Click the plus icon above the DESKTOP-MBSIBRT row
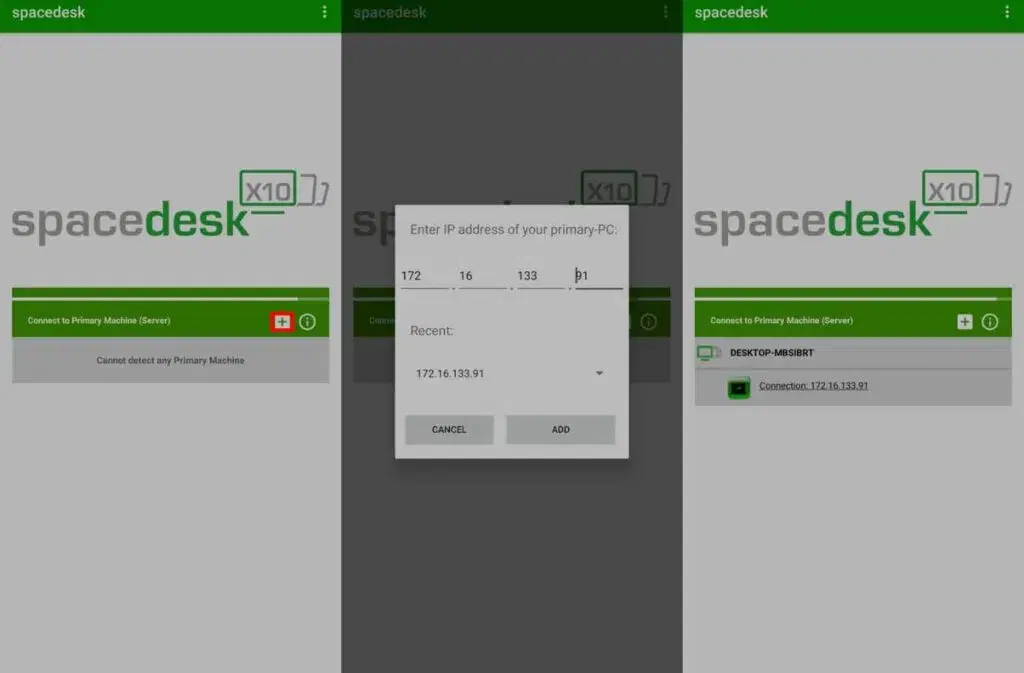 tap(965, 322)
